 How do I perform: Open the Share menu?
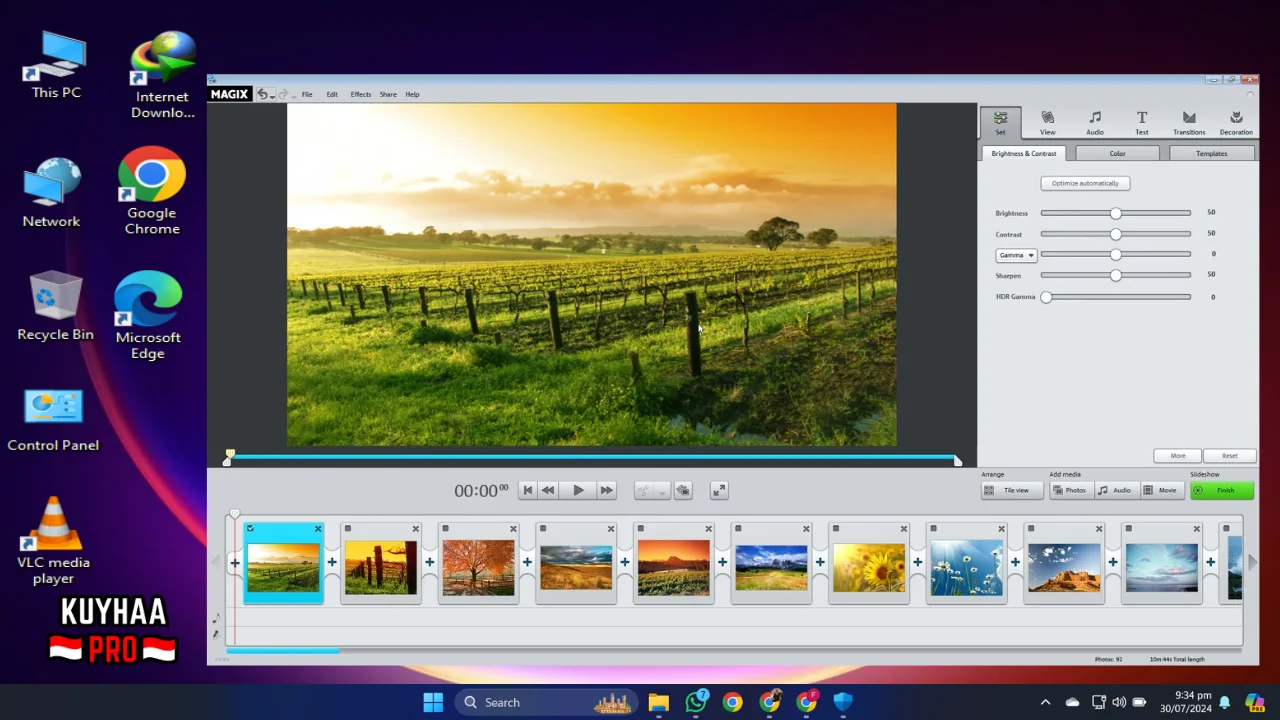(388, 94)
